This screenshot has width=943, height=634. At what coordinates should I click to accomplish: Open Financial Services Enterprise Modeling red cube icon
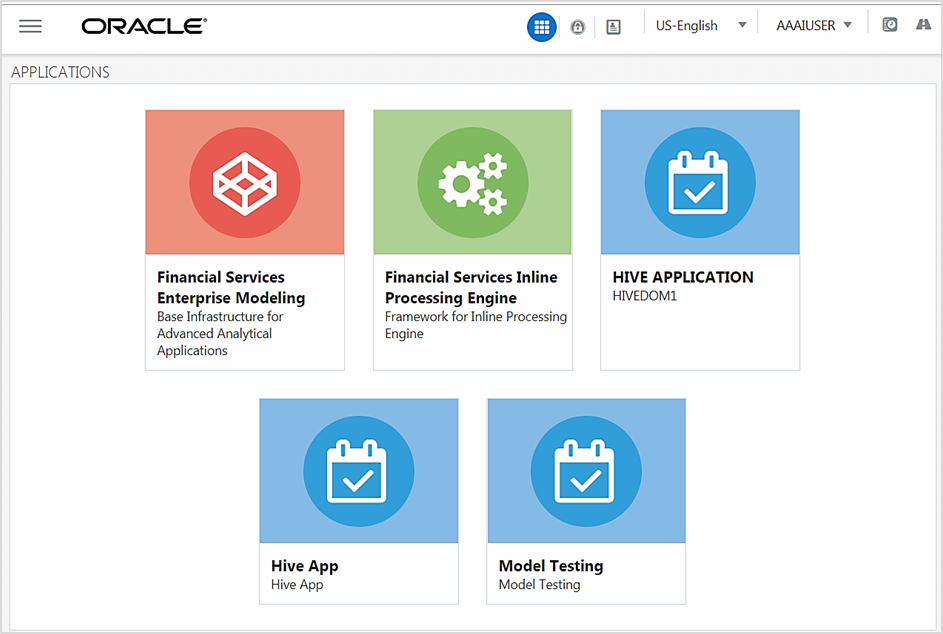pos(245,182)
